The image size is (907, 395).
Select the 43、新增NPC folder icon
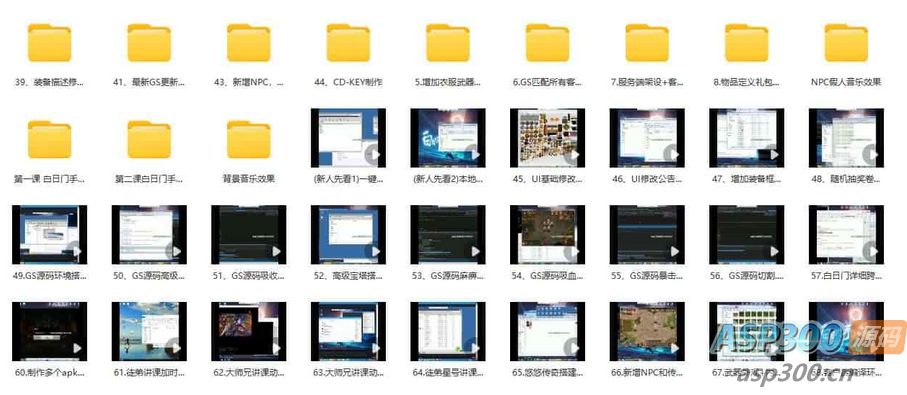point(249,42)
